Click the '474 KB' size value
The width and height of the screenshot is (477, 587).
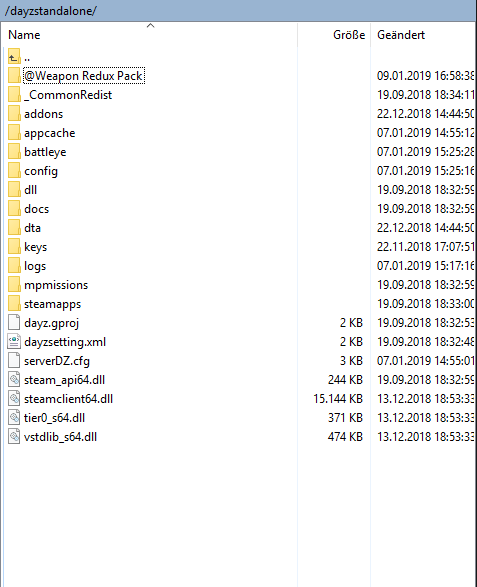(345, 437)
